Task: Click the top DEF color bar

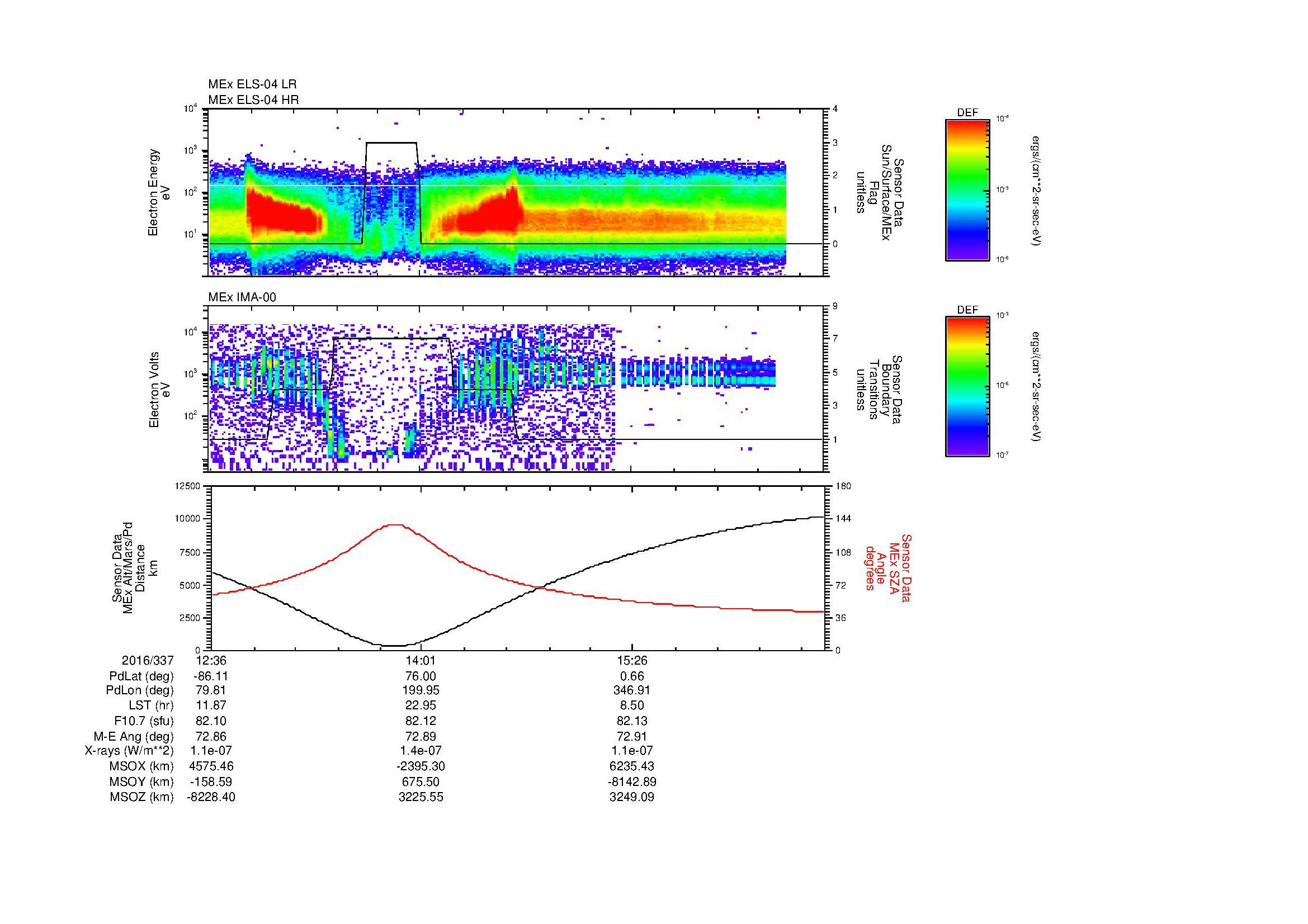Action: tap(967, 190)
